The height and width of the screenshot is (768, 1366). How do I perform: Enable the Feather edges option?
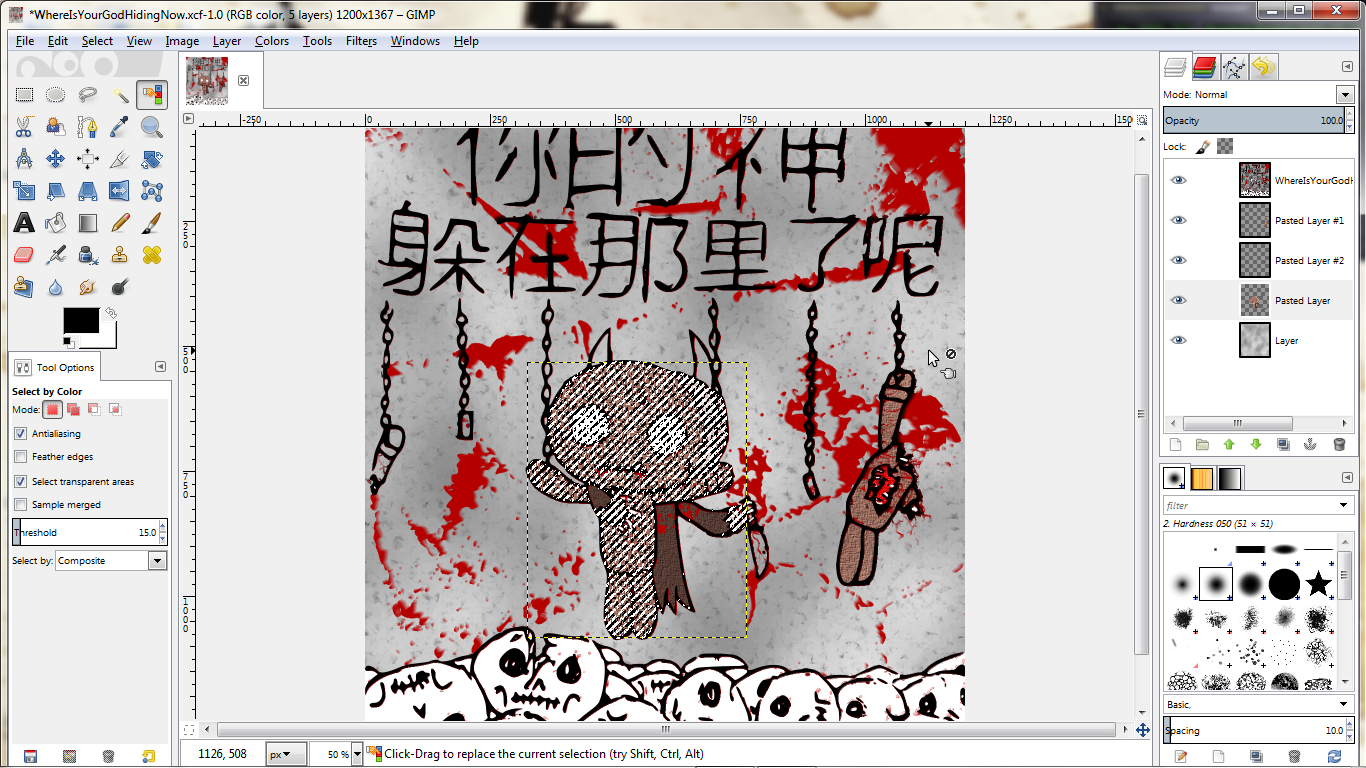21,457
